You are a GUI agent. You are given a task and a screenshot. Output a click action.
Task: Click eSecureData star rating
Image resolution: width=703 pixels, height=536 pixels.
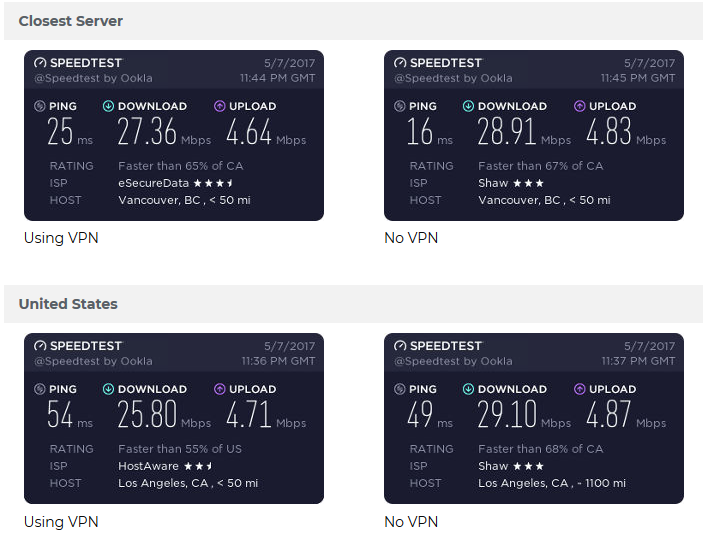213,183
